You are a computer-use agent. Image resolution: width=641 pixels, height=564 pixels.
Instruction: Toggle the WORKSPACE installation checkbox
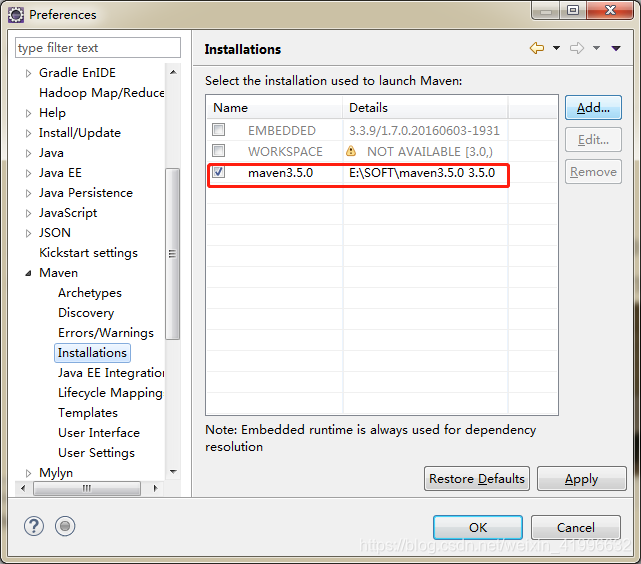click(219, 151)
